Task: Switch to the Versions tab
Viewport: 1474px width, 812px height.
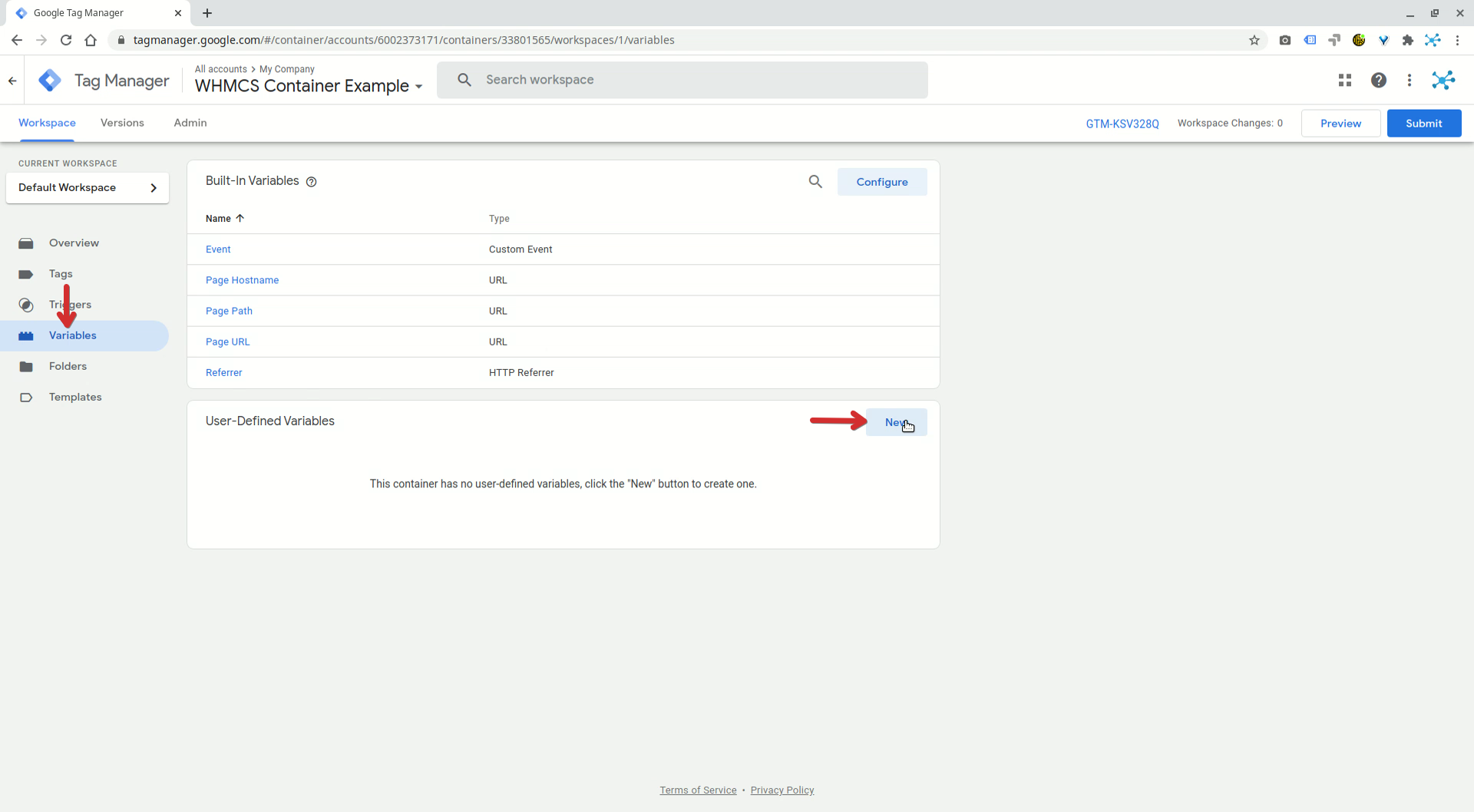Action: 122,123
